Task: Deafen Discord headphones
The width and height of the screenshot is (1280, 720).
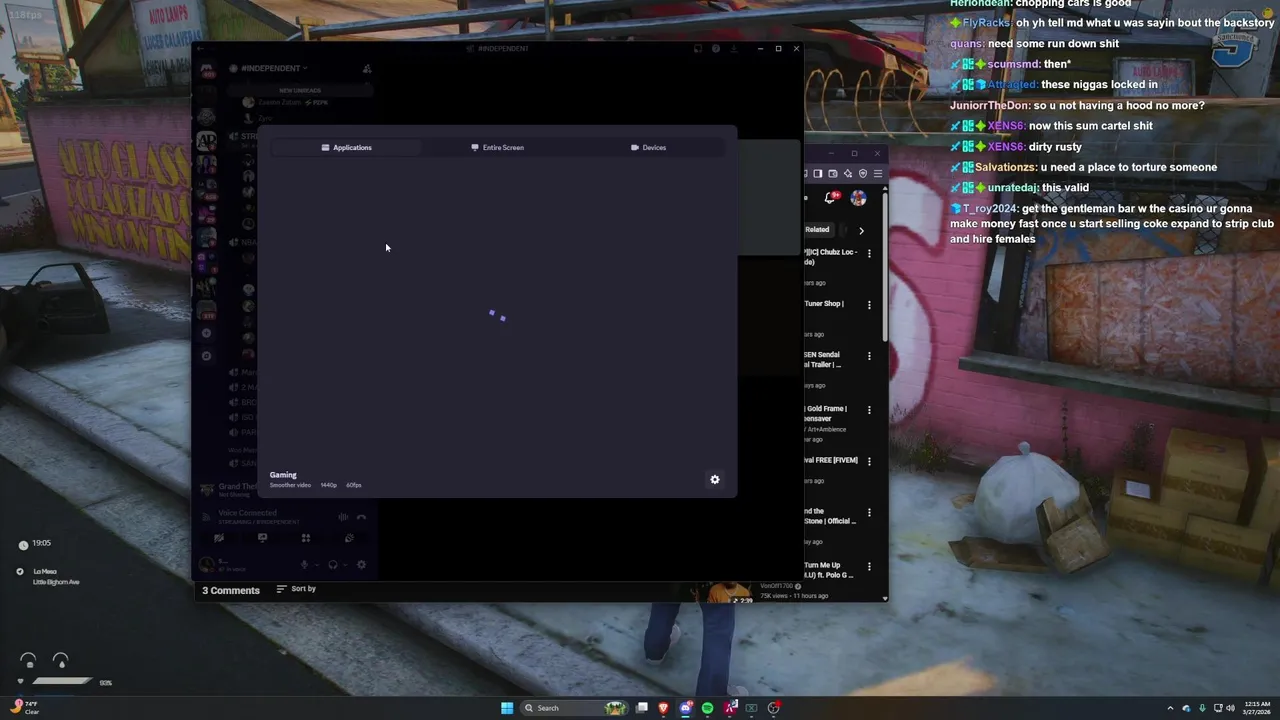Action: pyautogui.click(x=333, y=565)
